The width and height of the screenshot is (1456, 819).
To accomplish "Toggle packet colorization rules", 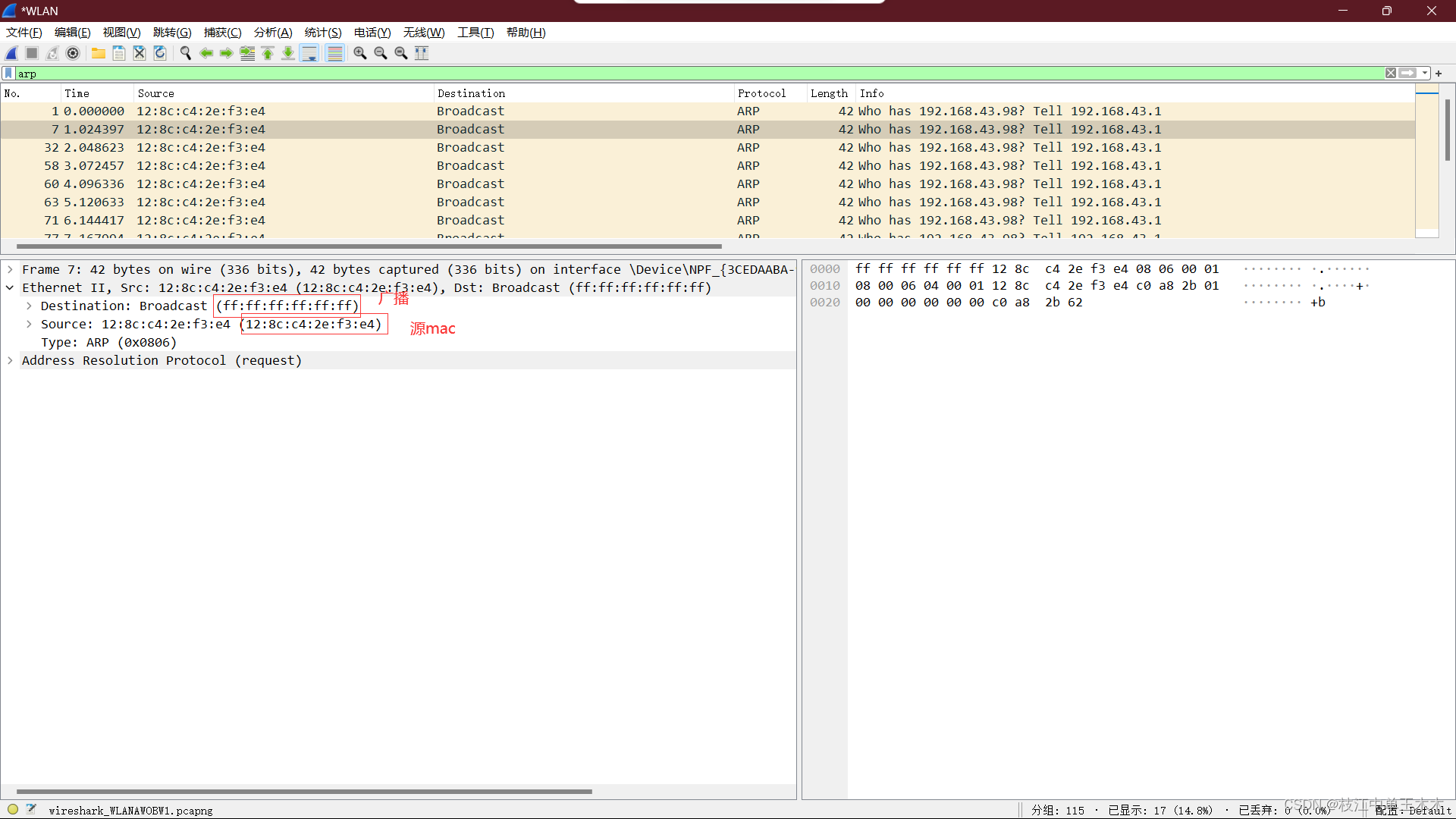I will click(334, 53).
